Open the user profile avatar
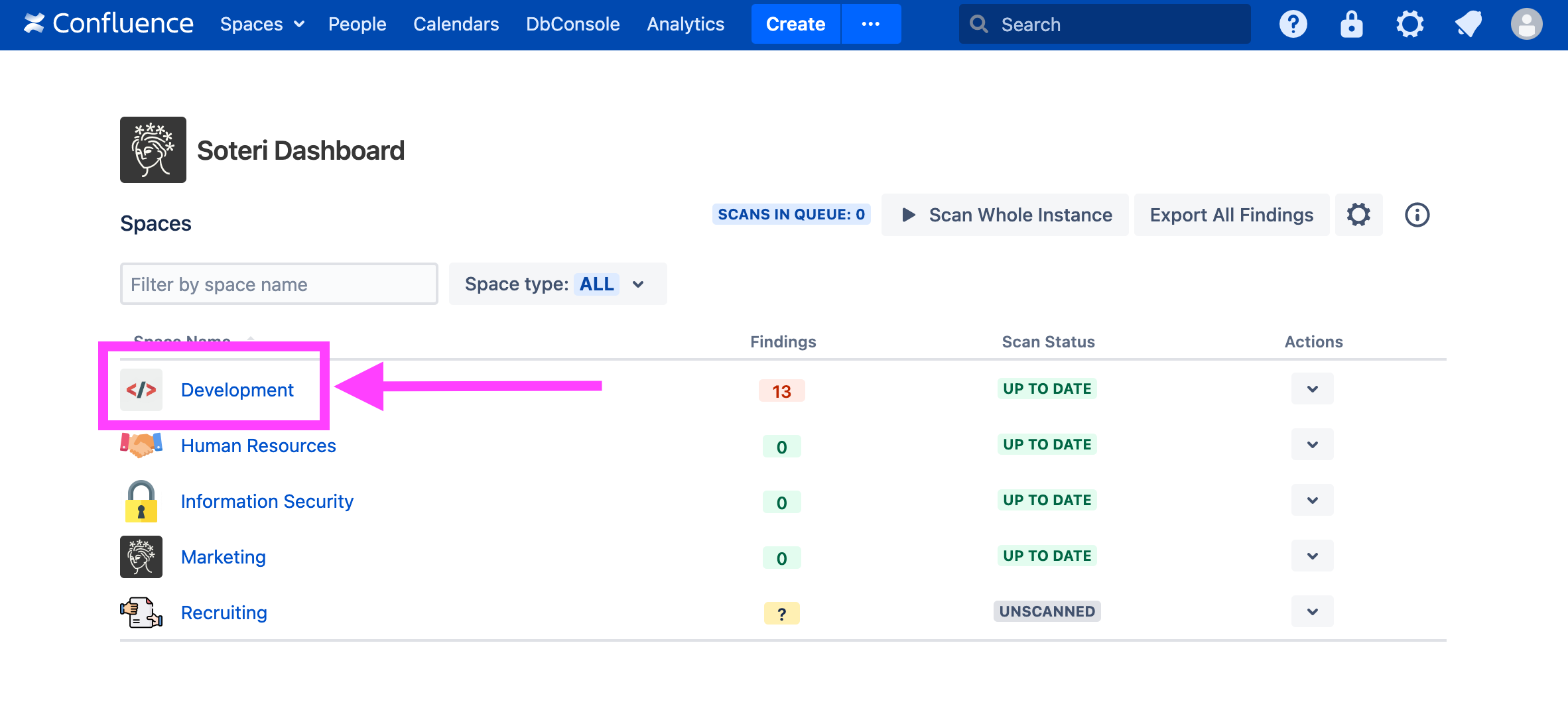1568x716 pixels. point(1526,25)
